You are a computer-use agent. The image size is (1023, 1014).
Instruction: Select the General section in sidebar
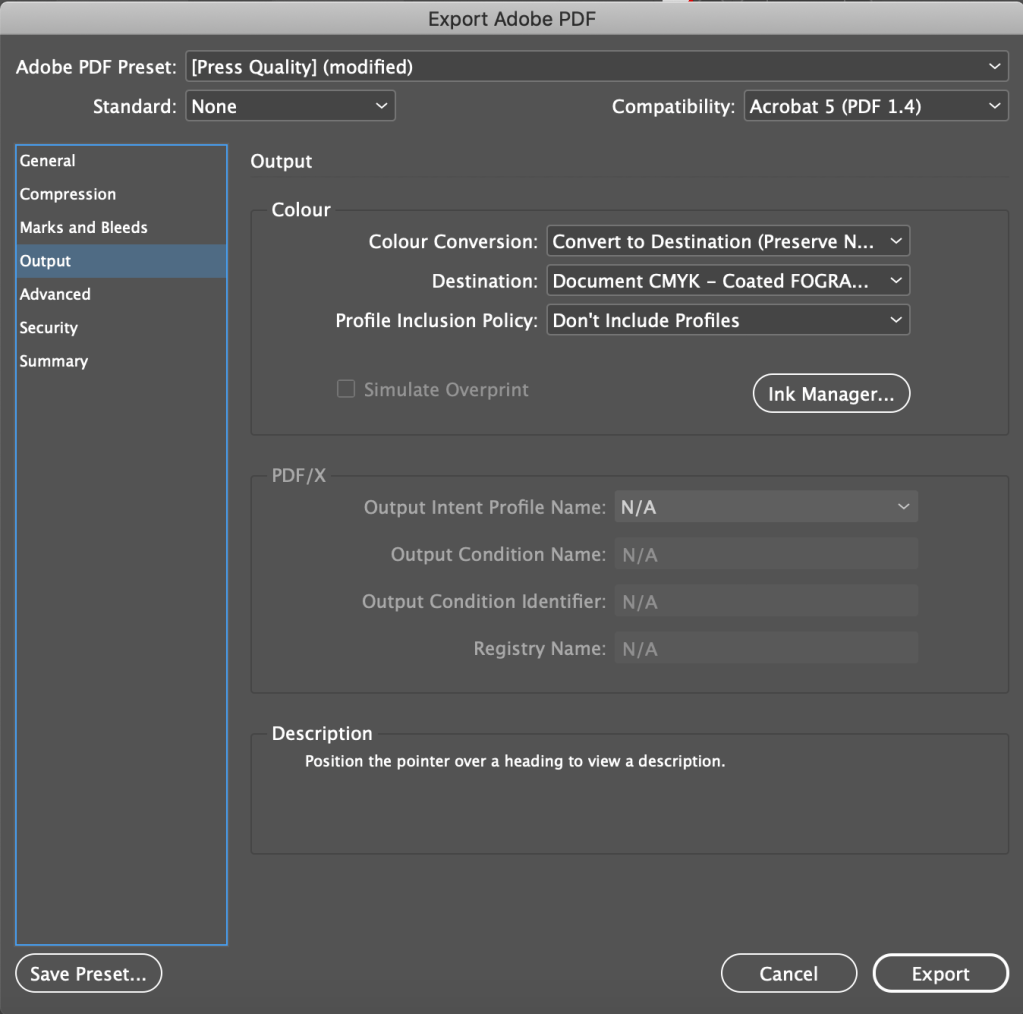[48, 161]
